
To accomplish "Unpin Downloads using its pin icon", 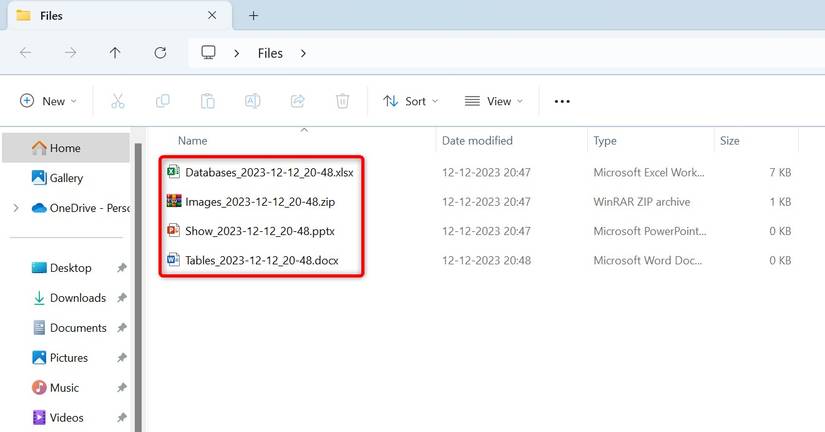I will pos(122,298).
